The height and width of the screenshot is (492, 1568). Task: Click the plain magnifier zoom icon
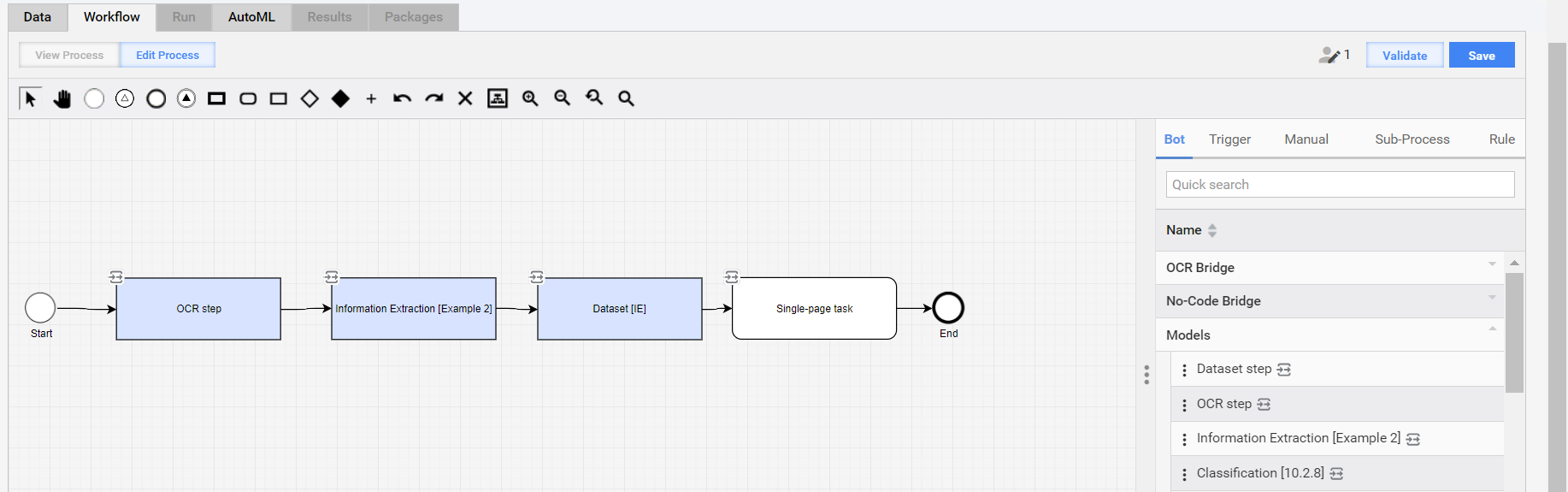[x=626, y=98]
